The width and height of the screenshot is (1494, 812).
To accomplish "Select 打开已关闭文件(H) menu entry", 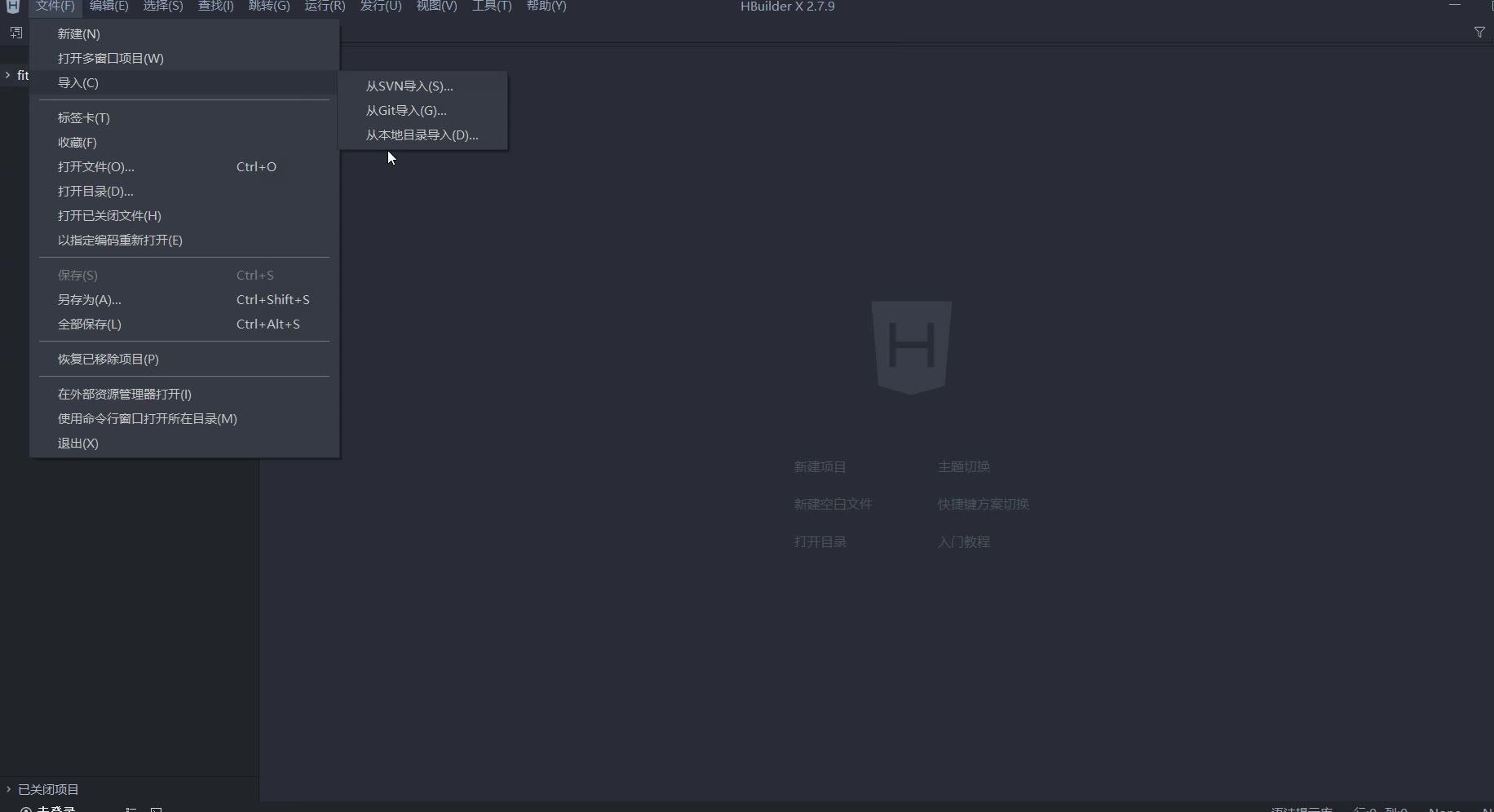I will click(x=184, y=216).
